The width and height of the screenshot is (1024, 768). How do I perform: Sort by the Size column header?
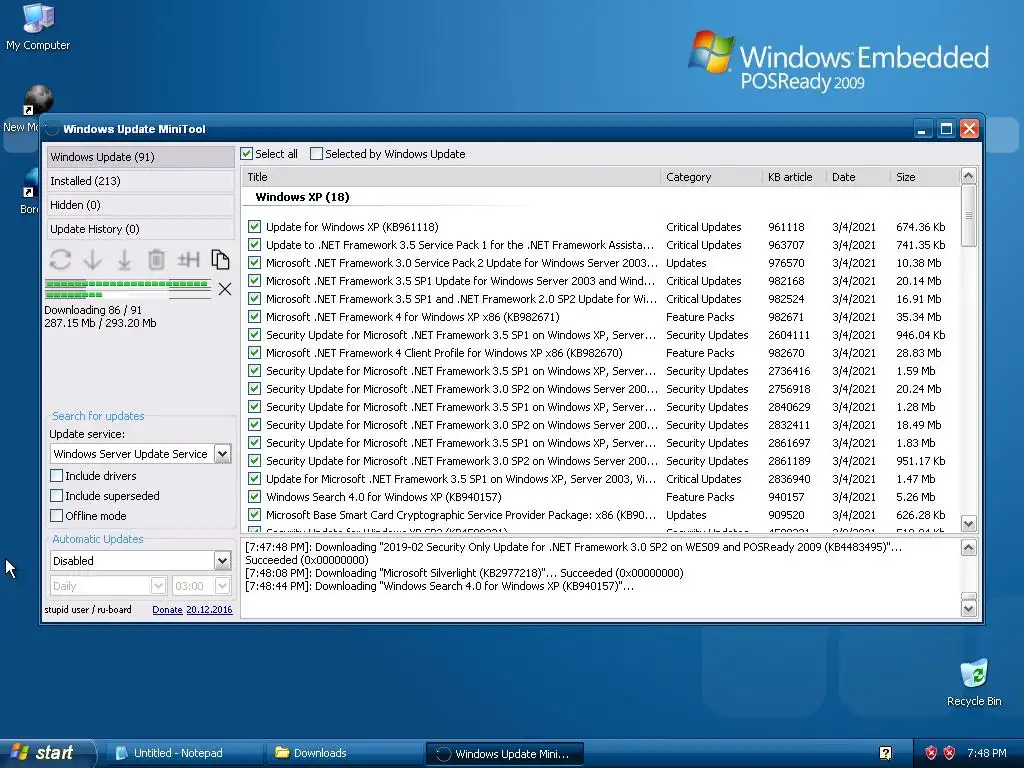[925, 177]
